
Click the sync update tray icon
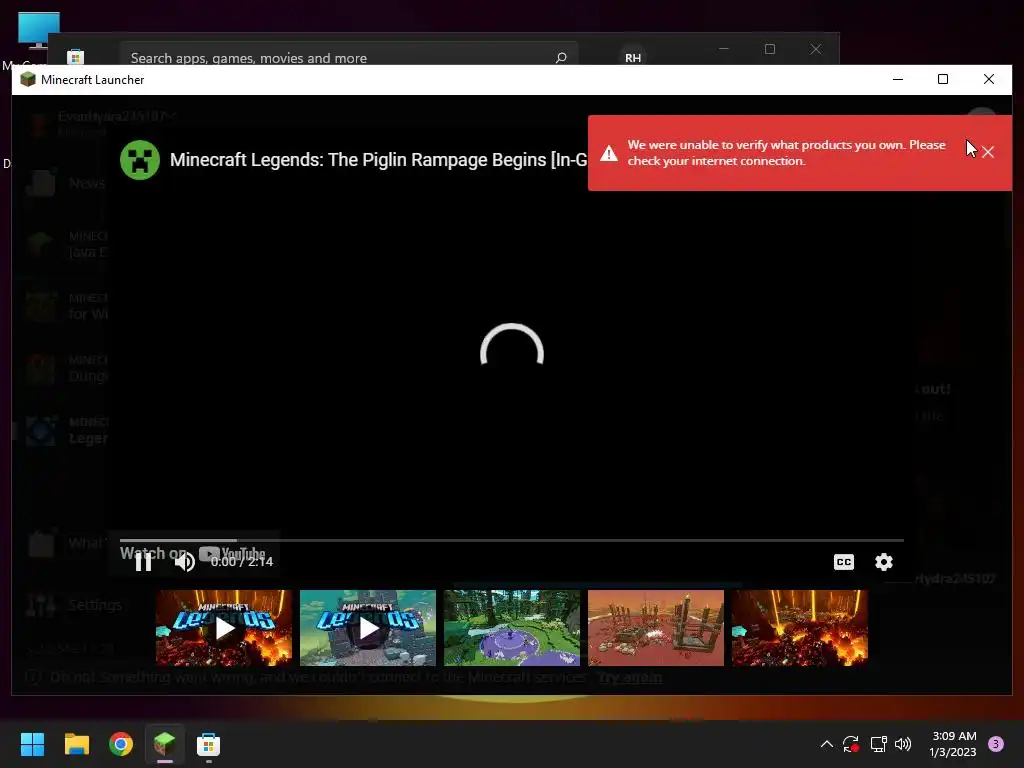tap(850, 744)
